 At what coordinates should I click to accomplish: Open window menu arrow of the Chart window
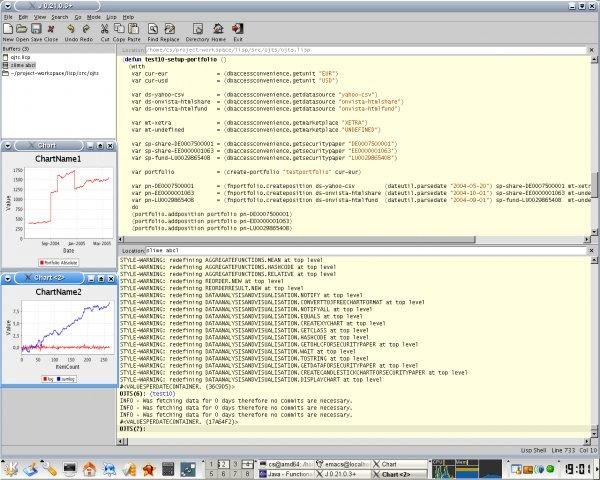point(7,146)
